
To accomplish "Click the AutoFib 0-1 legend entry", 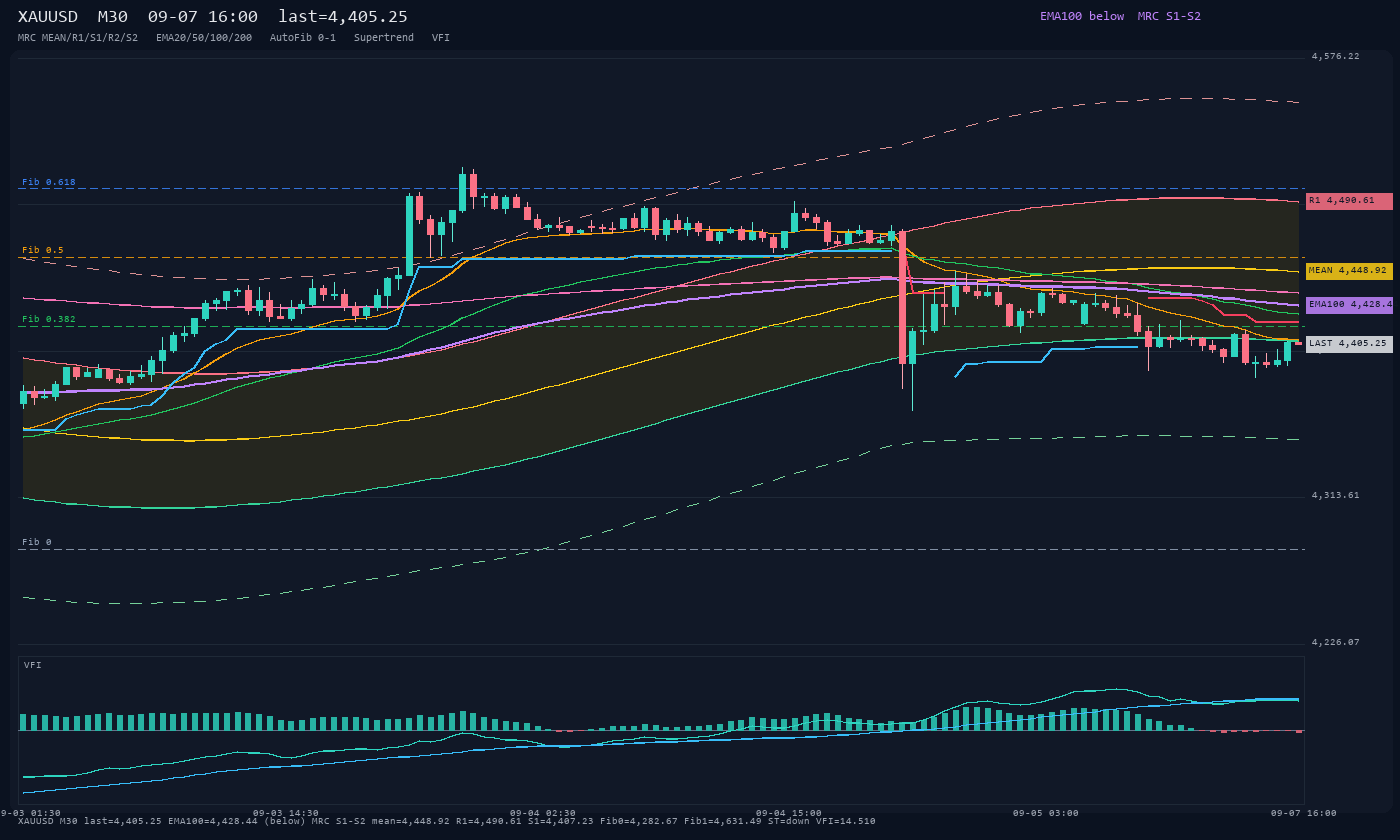I will tap(303, 37).
